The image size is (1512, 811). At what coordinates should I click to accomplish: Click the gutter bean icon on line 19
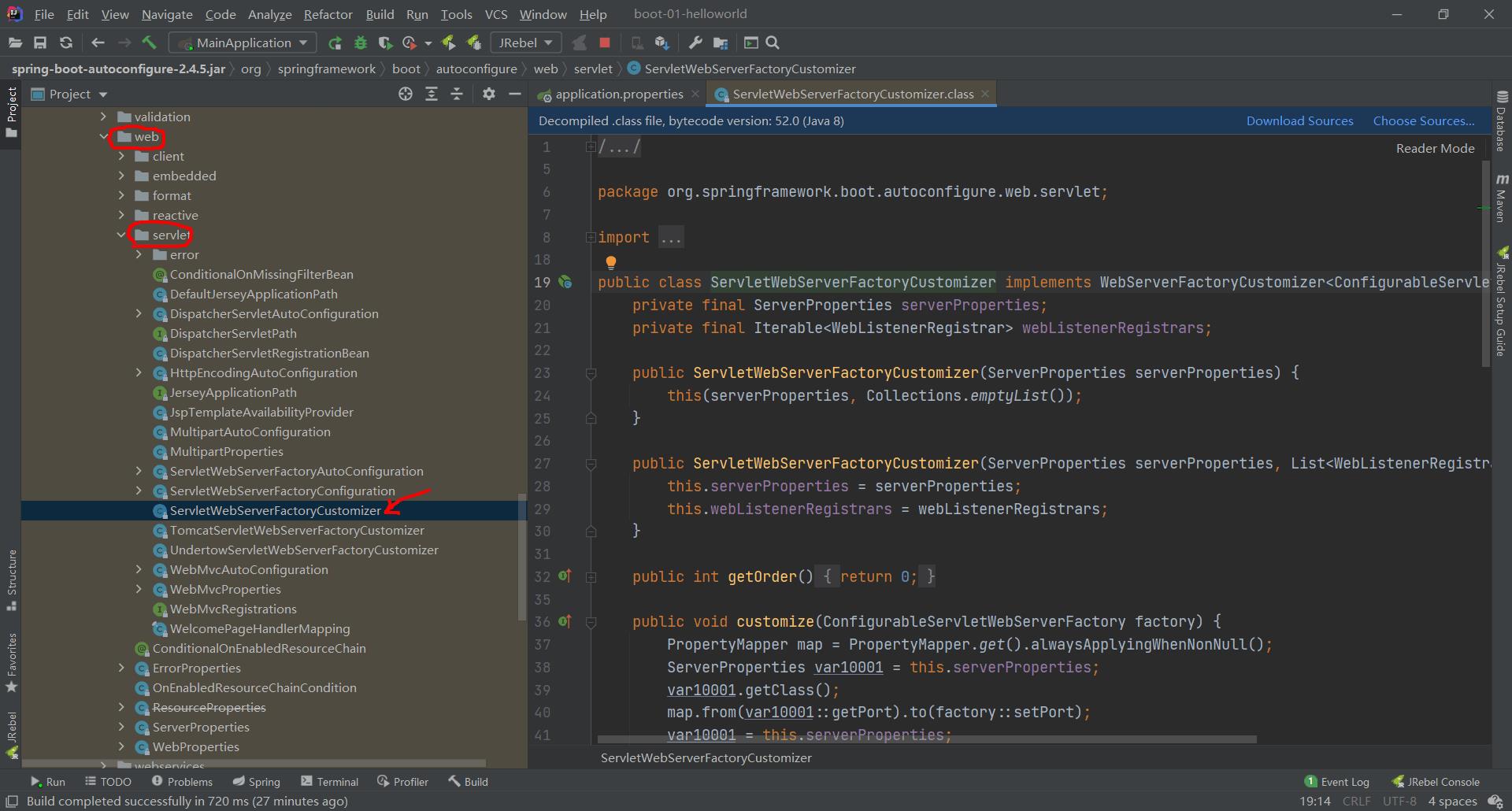(565, 282)
